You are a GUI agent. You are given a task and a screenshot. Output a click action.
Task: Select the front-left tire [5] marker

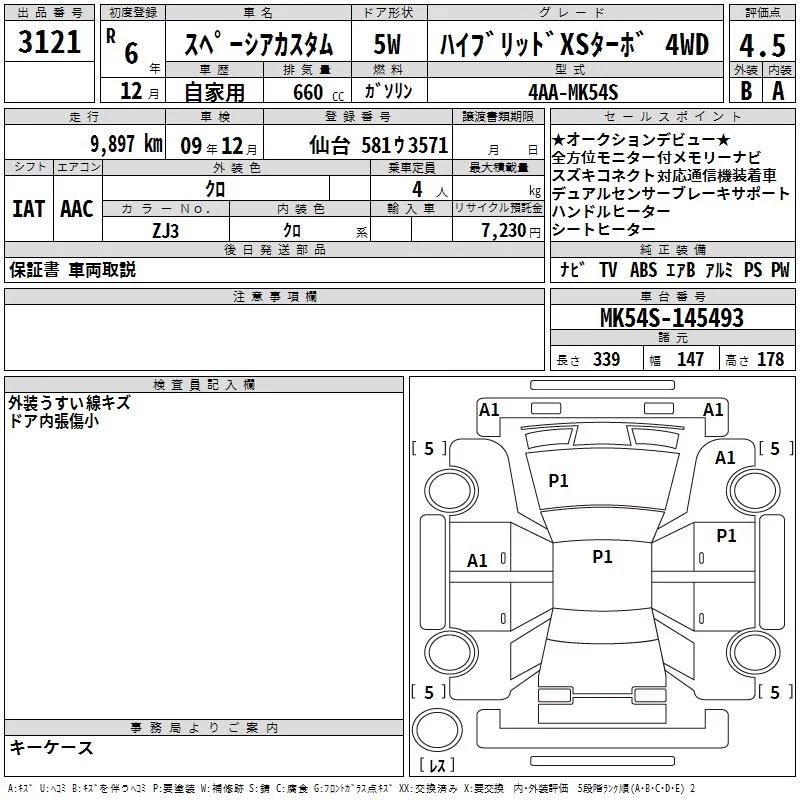(429, 449)
